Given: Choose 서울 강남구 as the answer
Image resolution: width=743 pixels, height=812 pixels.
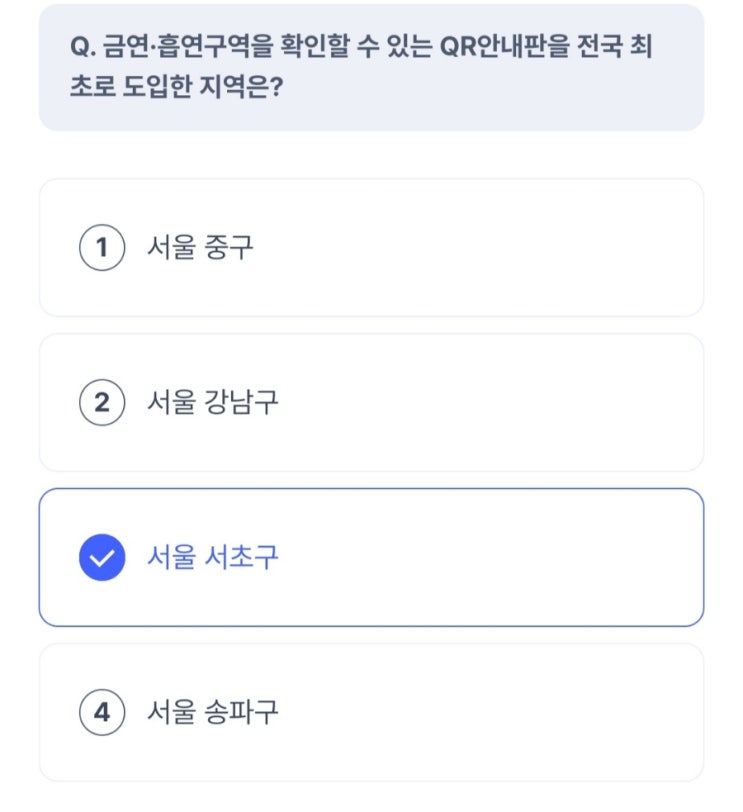Looking at the screenshot, I should pos(370,403).
